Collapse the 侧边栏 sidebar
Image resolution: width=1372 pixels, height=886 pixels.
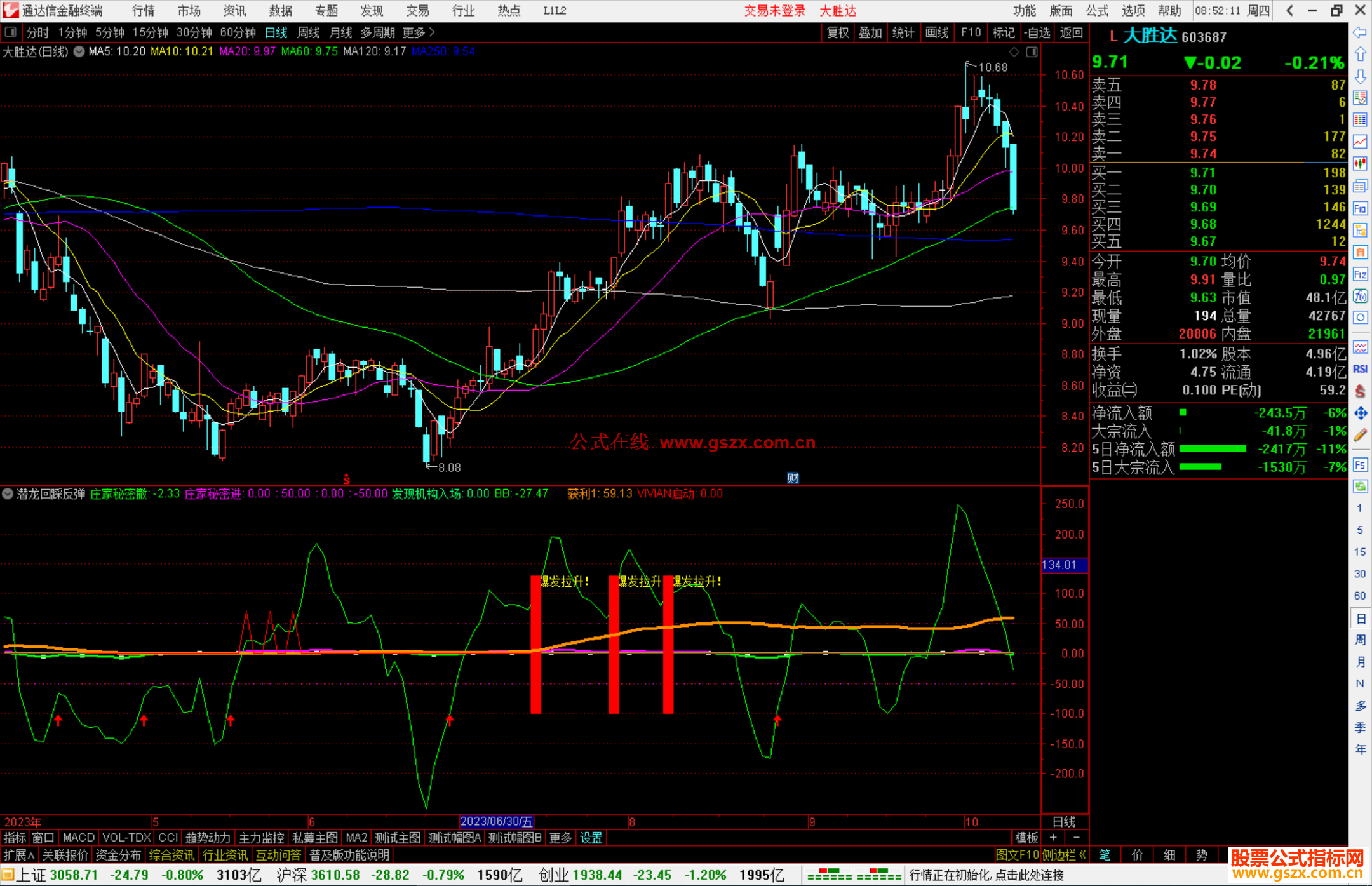1064,855
